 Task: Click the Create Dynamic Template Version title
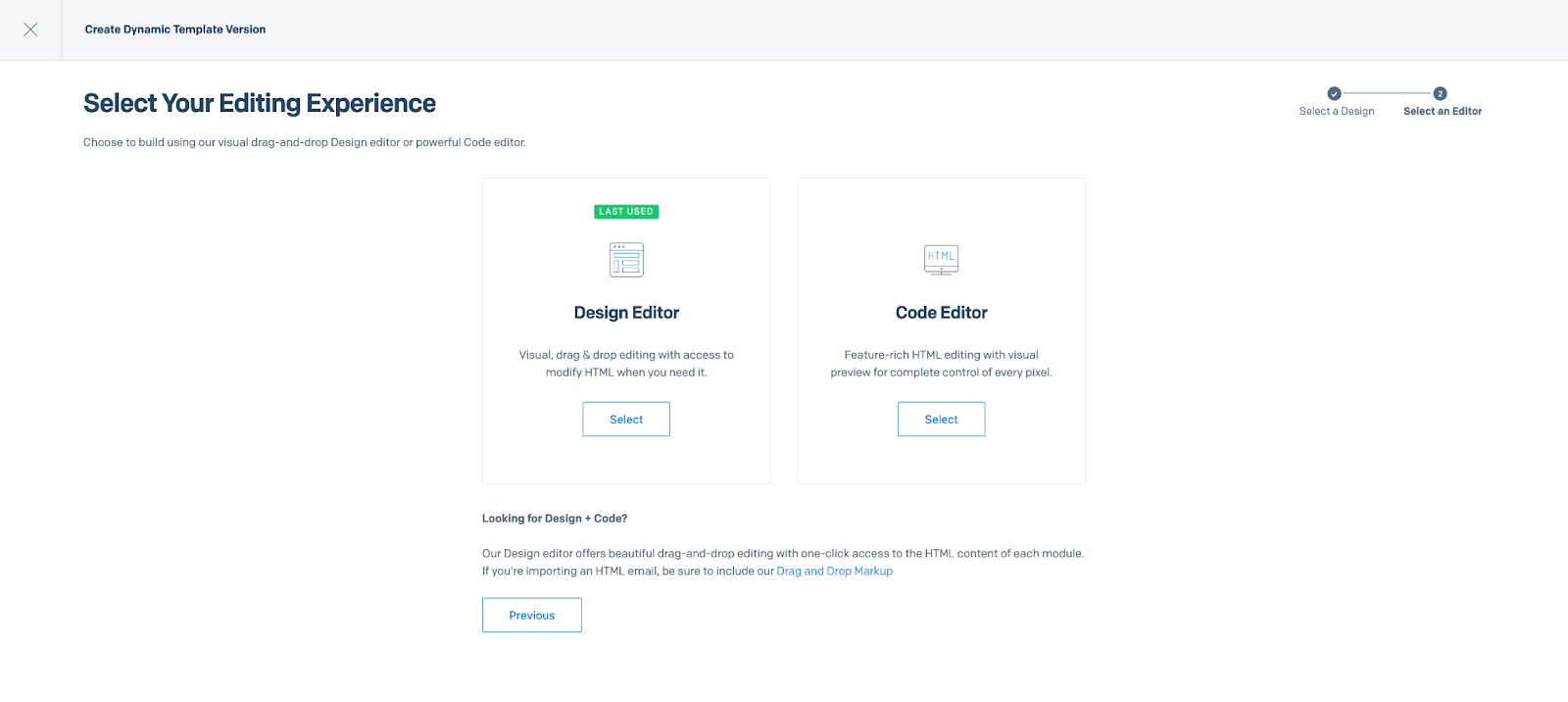click(x=175, y=29)
